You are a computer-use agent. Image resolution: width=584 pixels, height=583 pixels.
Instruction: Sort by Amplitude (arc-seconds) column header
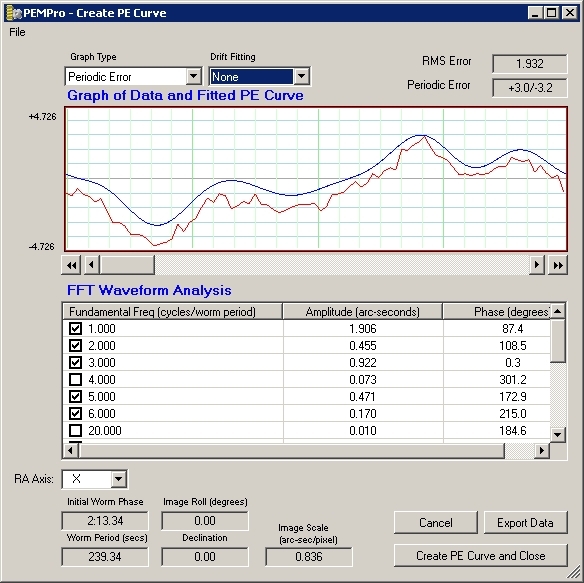(362, 312)
